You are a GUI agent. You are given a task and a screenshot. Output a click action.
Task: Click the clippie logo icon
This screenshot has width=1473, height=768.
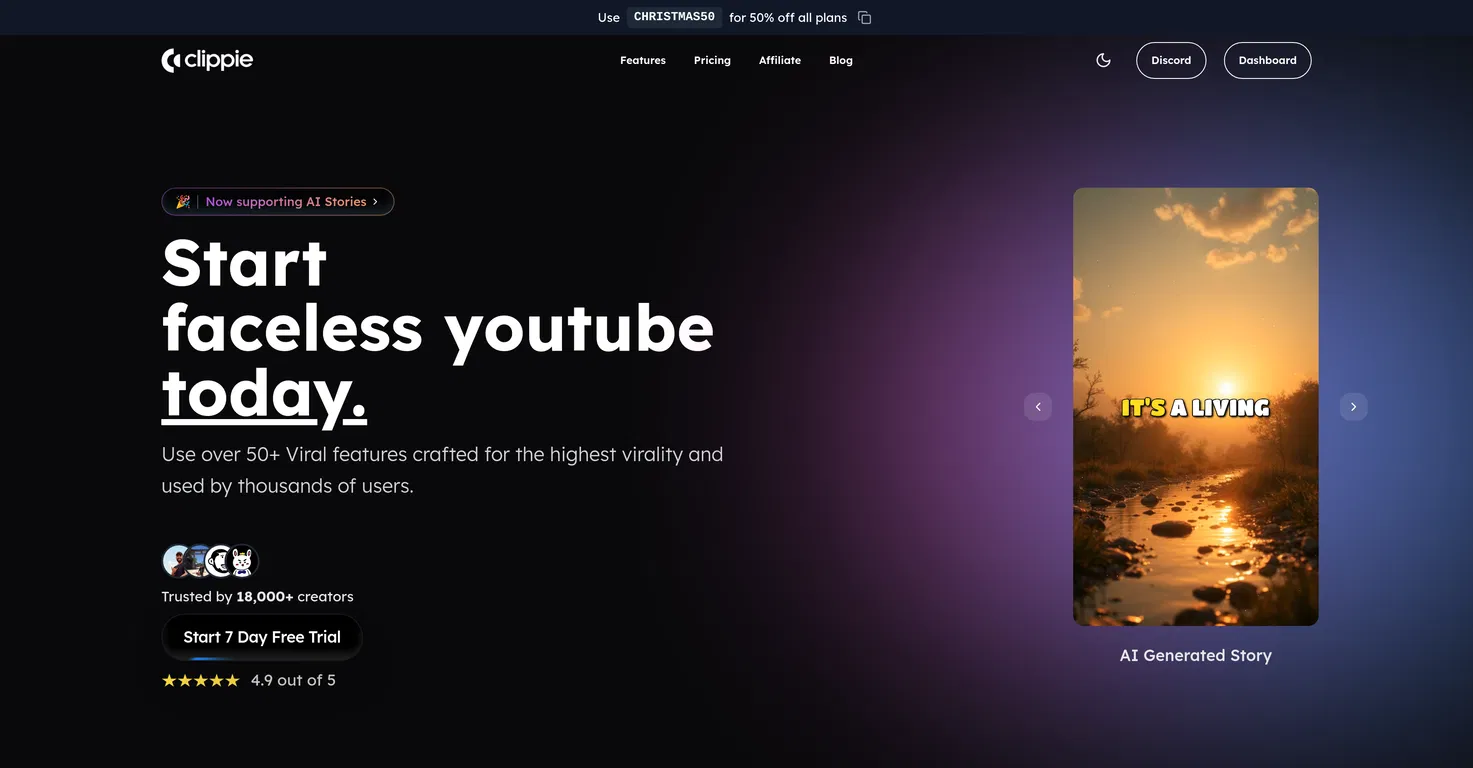[x=170, y=60]
